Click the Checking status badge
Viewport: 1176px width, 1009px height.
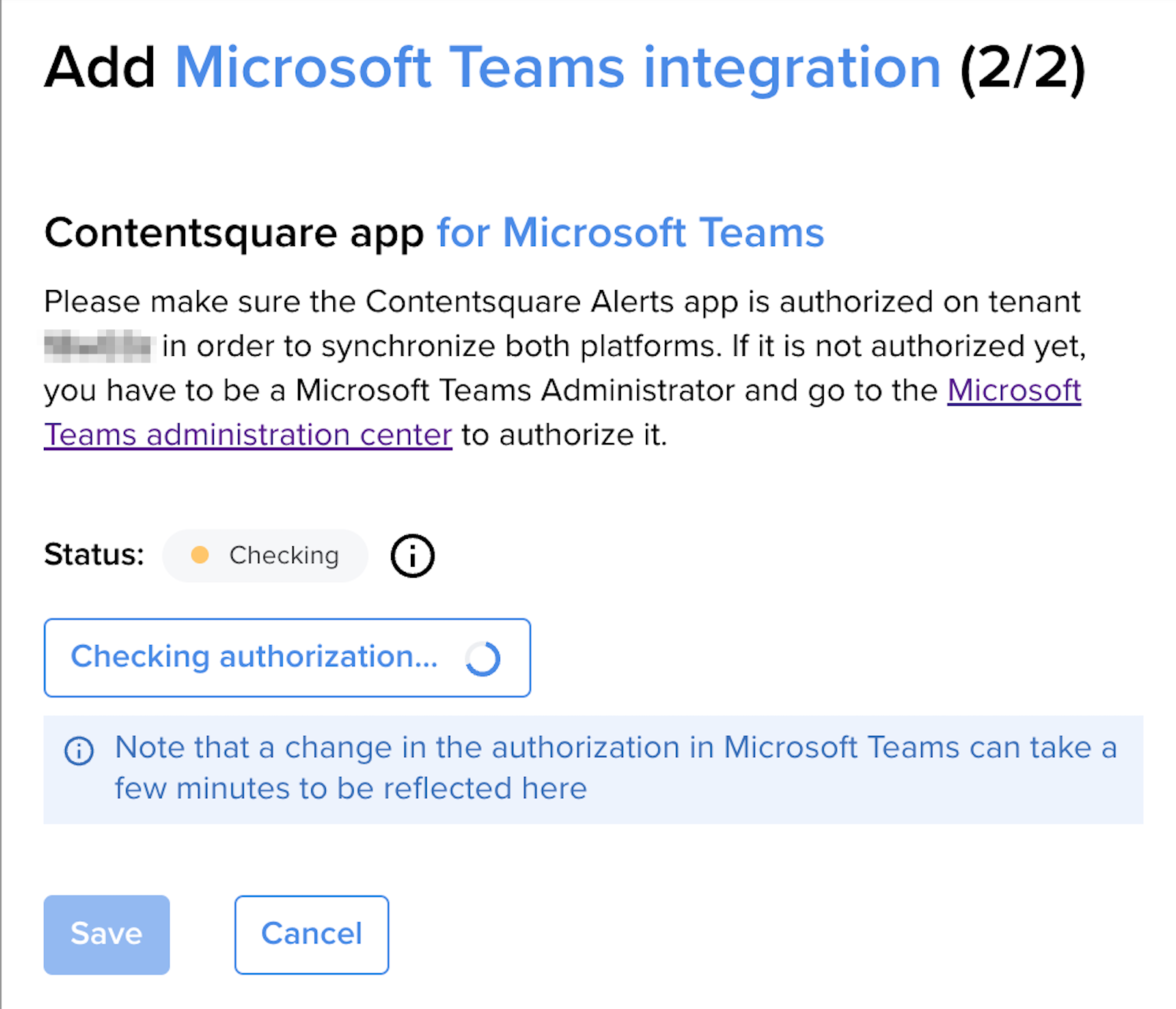pos(265,556)
